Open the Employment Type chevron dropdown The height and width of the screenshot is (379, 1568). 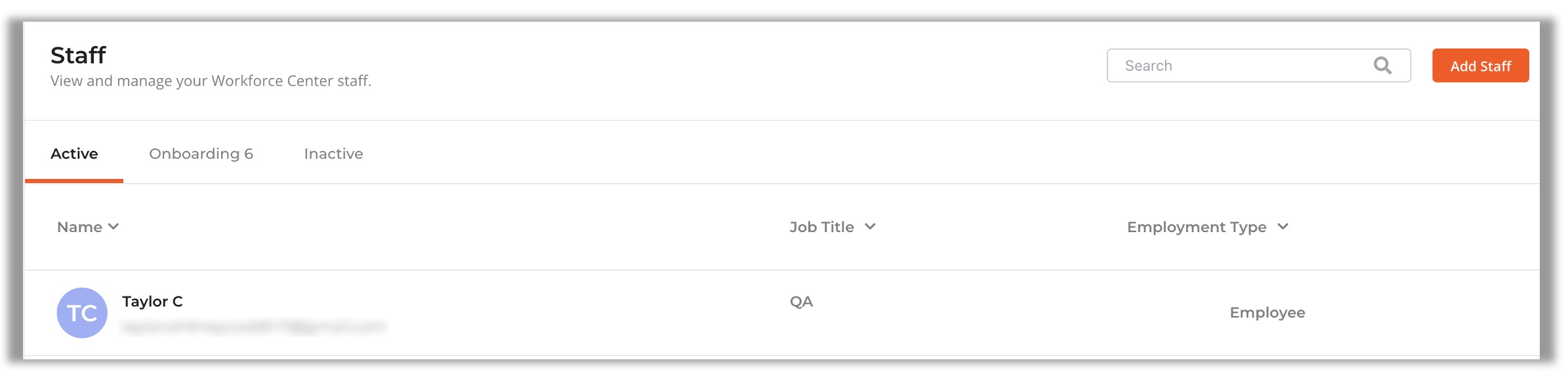tap(1283, 226)
